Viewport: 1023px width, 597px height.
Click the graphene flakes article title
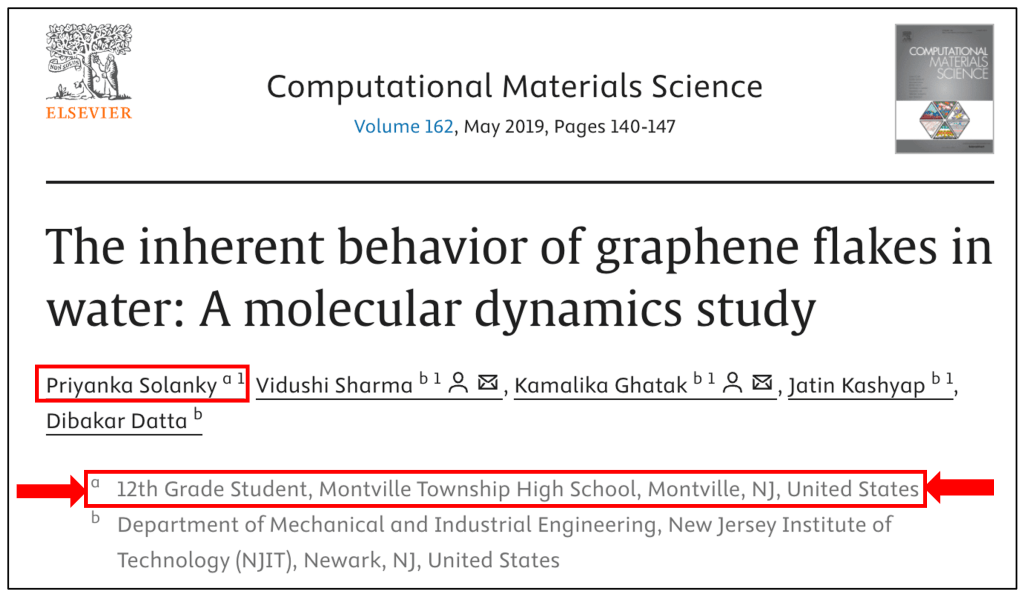519,277
